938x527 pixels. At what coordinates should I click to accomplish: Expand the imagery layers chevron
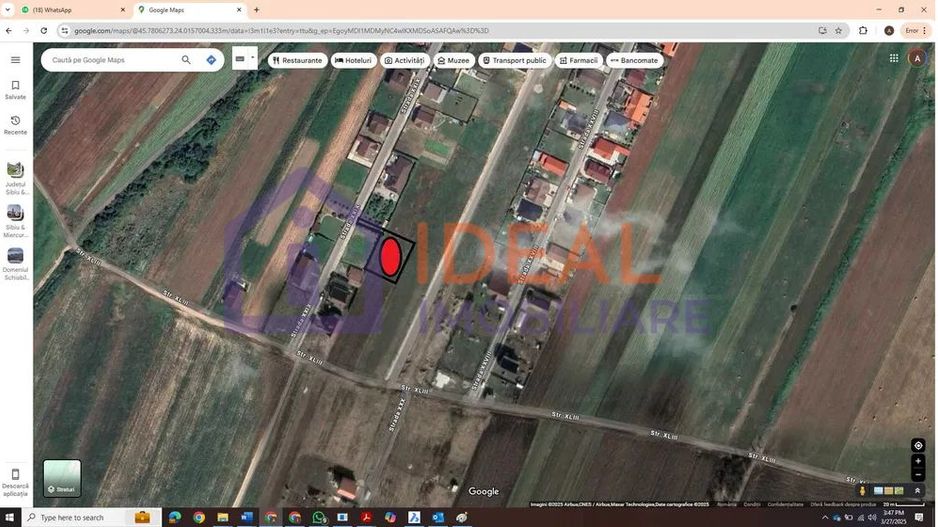[x=917, y=491]
